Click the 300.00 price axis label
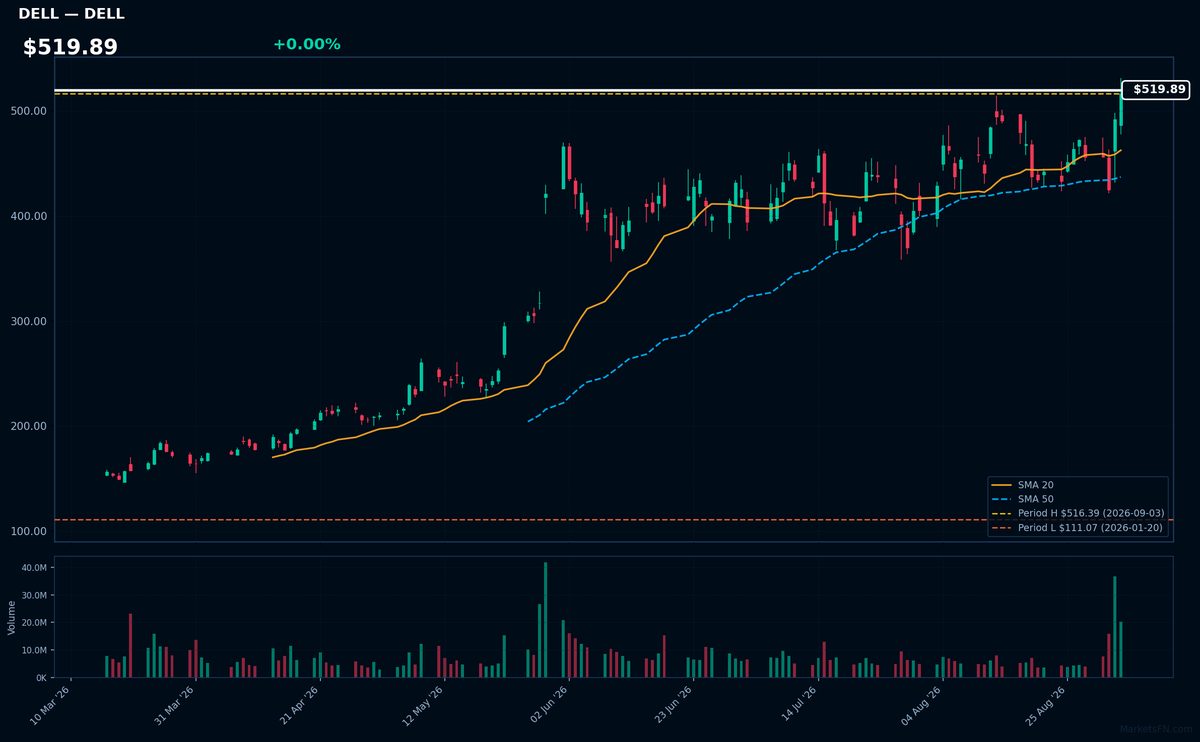The width and height of the screenshot is (1200, 742). click(x=30, y=321)
